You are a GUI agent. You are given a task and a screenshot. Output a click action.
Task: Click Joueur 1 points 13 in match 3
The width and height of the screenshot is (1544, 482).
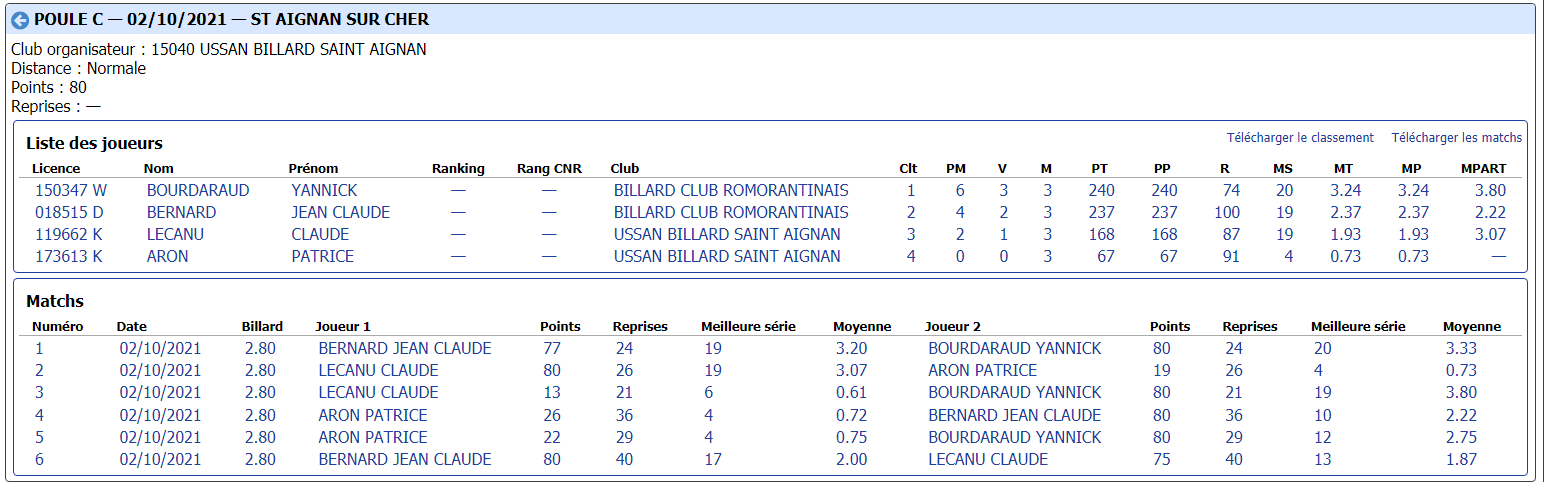552,392
